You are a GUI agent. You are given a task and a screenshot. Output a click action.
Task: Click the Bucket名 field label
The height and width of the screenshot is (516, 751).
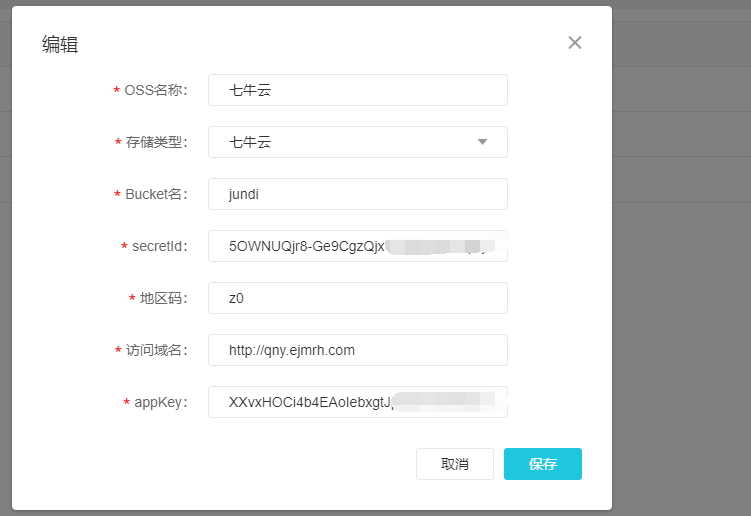pos(156,195)
